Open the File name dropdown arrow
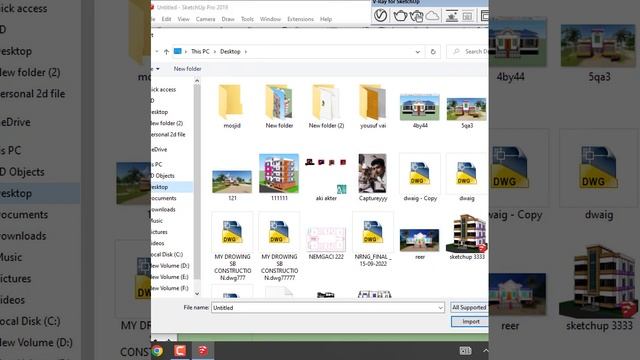 point(440,308)
